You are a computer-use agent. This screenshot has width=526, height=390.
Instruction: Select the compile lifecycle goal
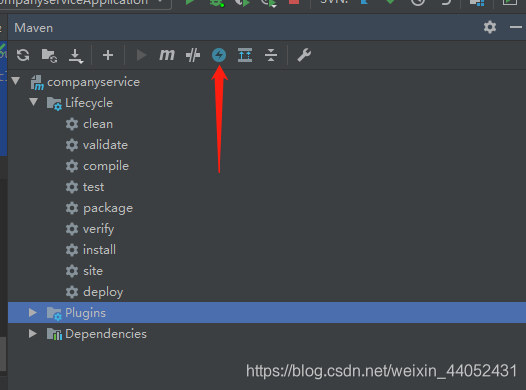pyautogui.click(x=106, y=166)
